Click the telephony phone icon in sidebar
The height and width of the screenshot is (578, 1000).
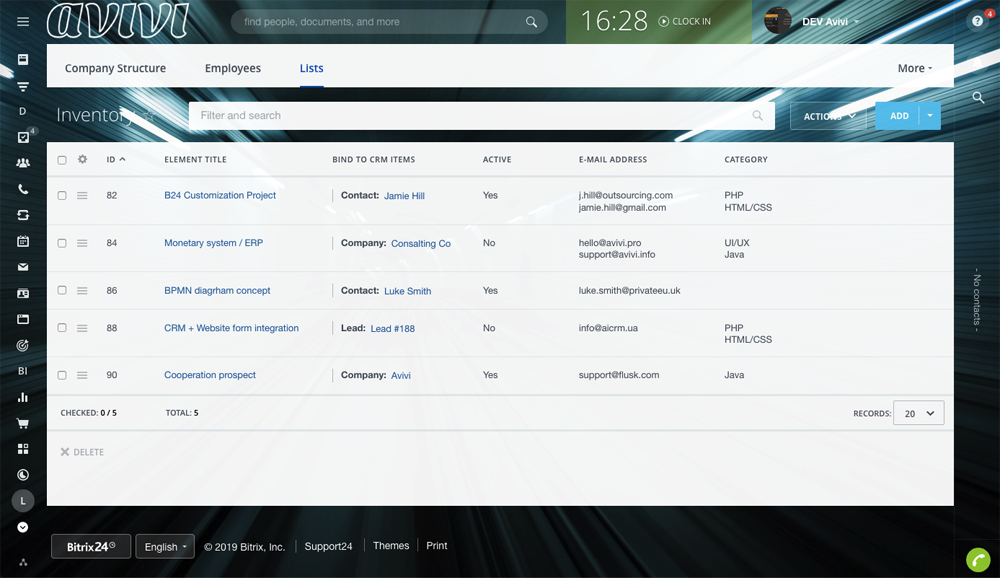click(23, 189)
